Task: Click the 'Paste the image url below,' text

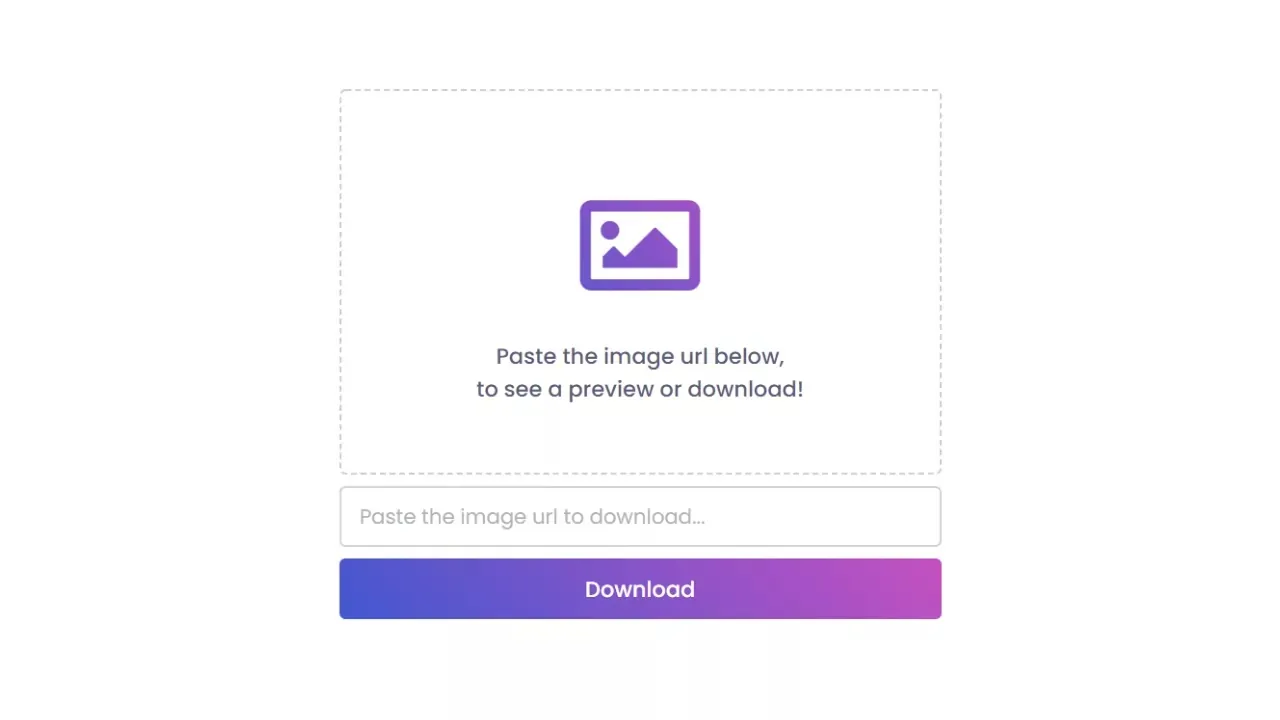Action: tap(640, 356)
